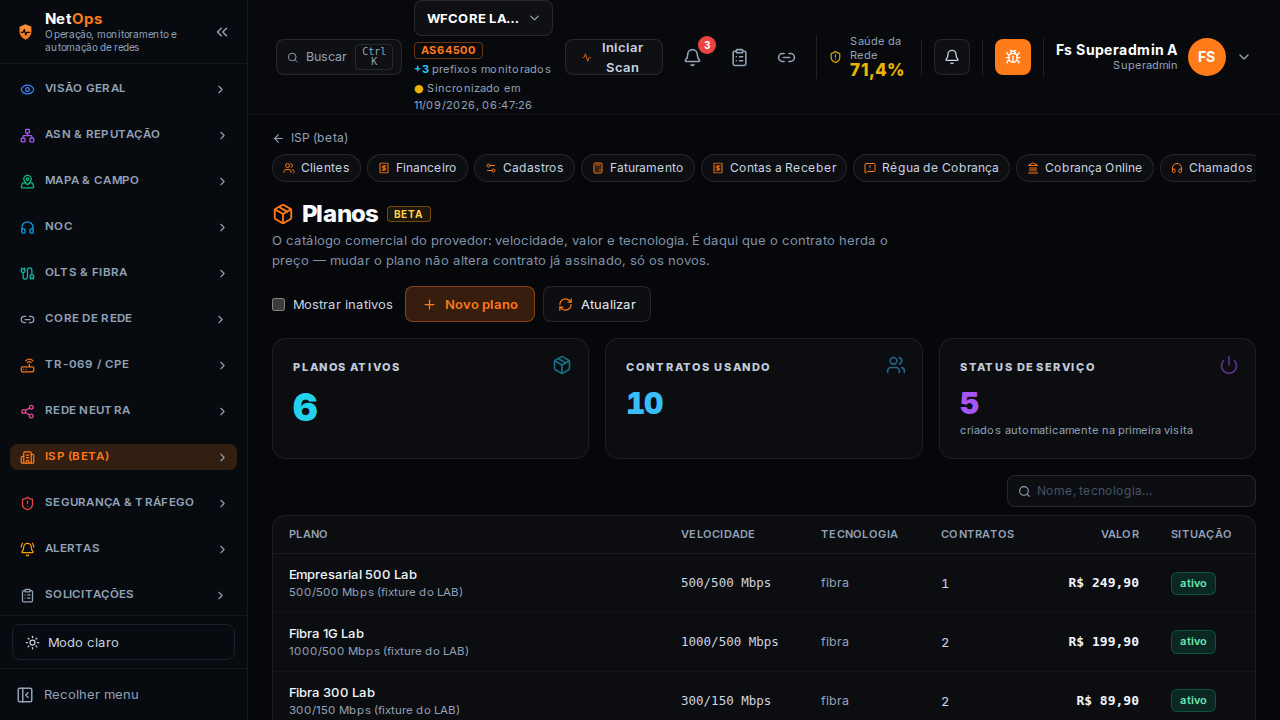Open the Chamados tab

1208,168
